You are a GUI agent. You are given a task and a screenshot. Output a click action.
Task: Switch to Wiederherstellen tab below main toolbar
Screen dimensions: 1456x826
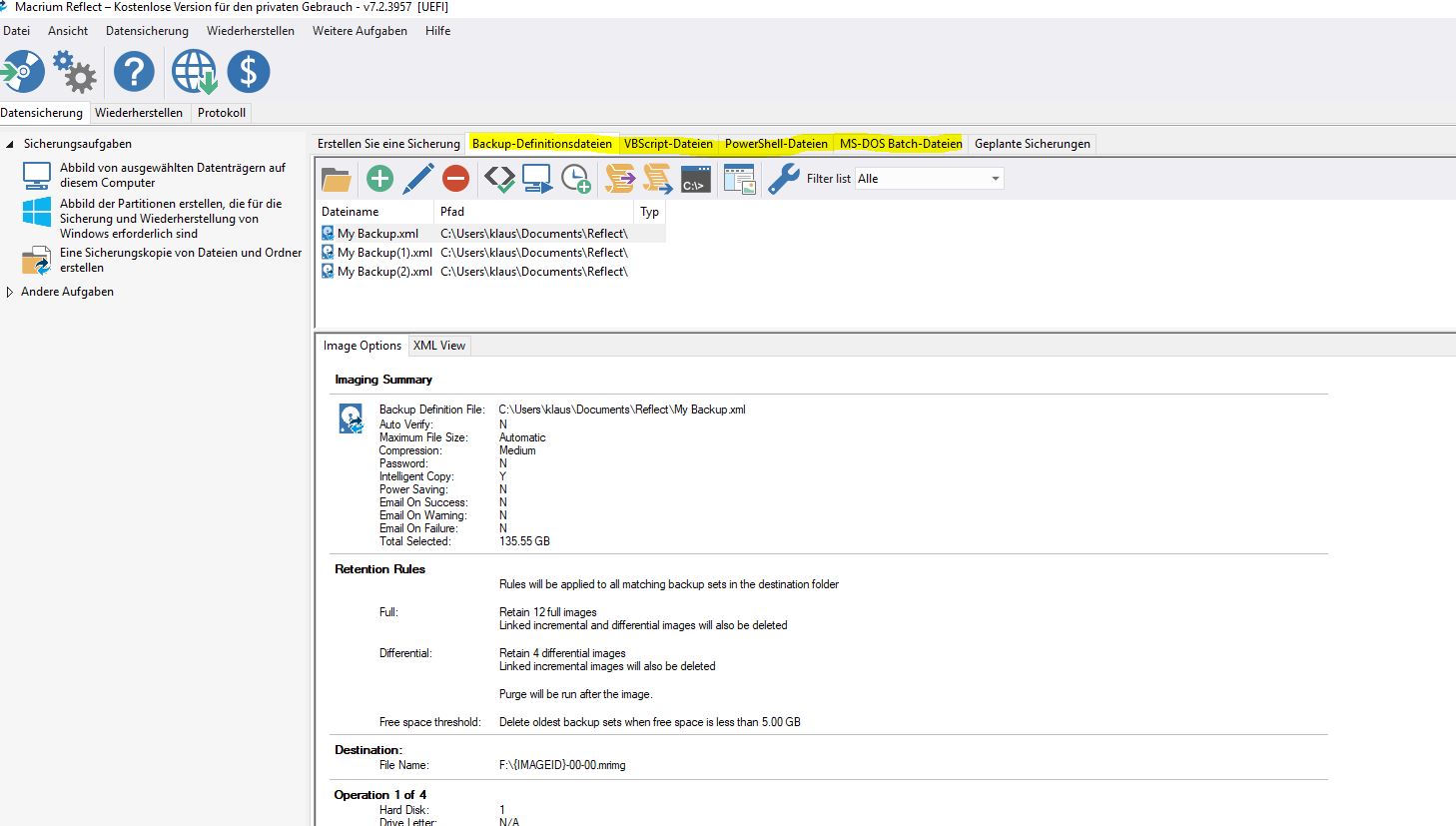point(139,113)
